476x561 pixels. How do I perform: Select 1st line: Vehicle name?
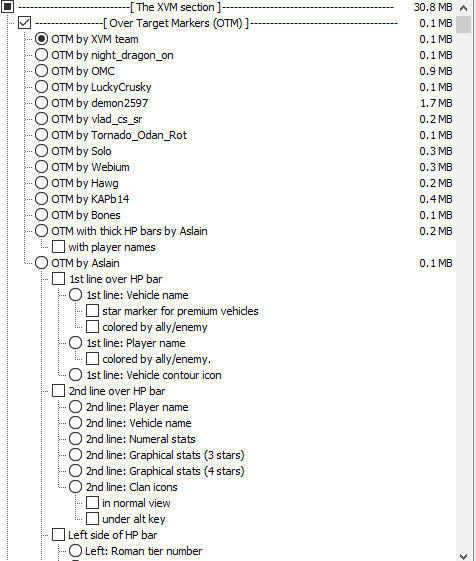point(76,295)
